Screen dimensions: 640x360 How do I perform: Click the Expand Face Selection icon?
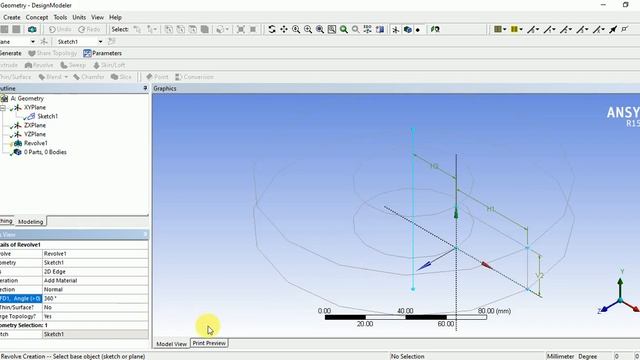(241, 29)
